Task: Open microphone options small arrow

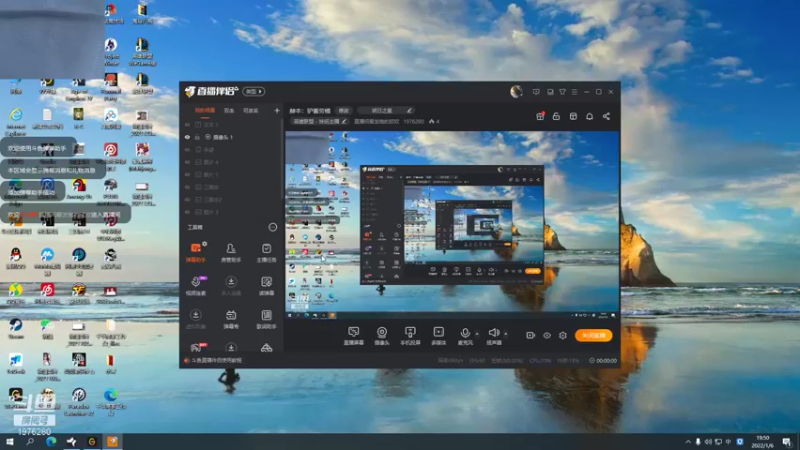Action: pyautogui.click(x=477, y=334)
